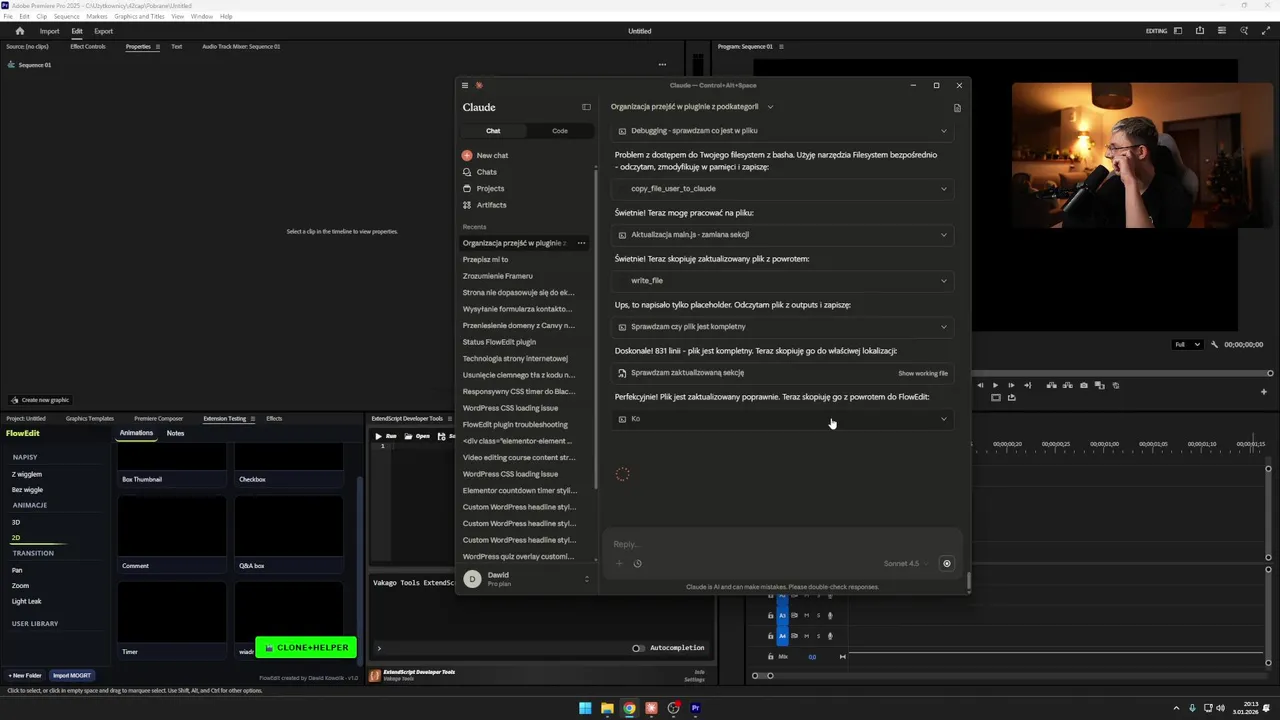1280x720 pixels.
Task: Switch to Code tab in Claude
Action: pyautogui.click(x=560, y=131)
